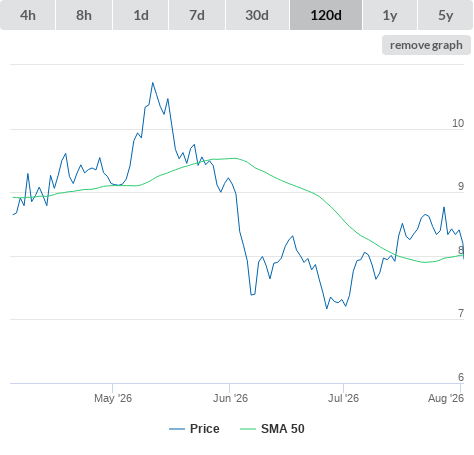Image resolution: width=474 pixels, height=455 pixels.
Task: Click the Jun '26 axis tick label
Action: 230,398
